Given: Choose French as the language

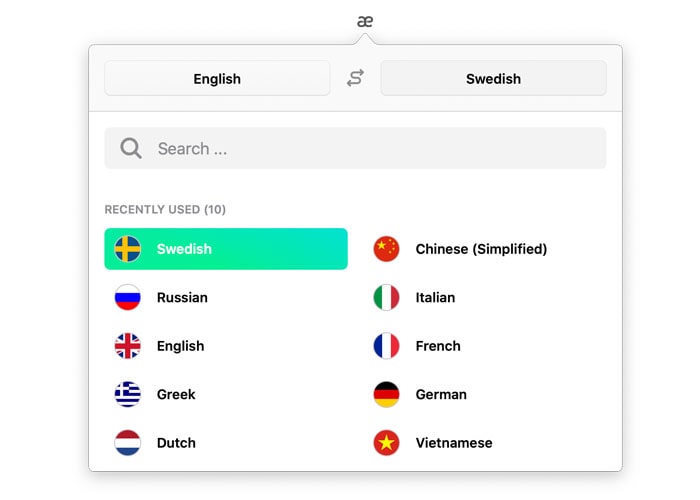Looking at the screenshot, I should click(x=438, y=346).
